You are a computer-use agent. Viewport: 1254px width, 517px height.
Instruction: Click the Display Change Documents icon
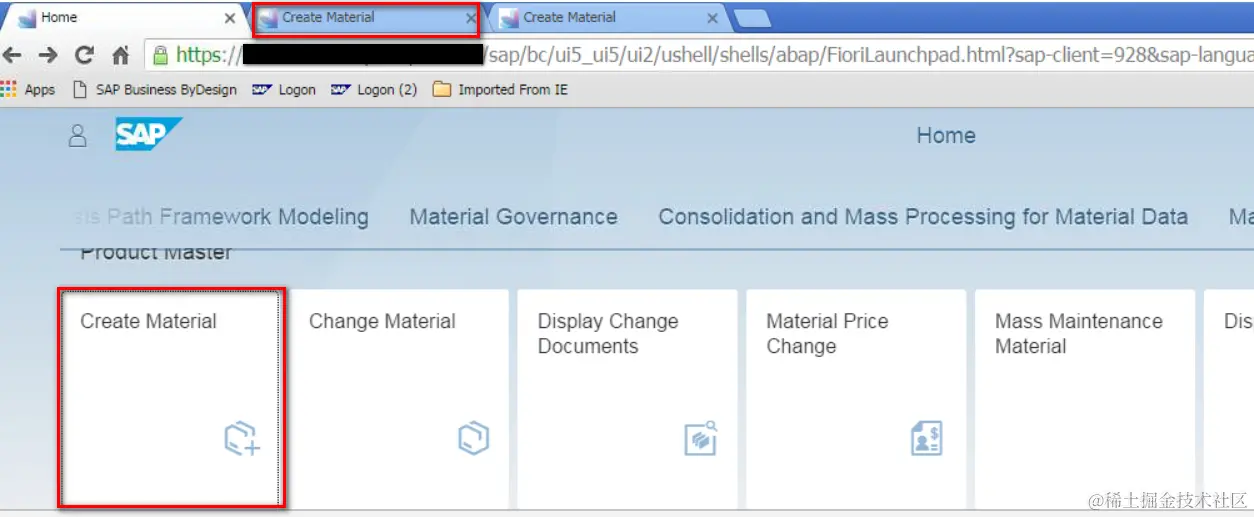[x=701, y=438]
